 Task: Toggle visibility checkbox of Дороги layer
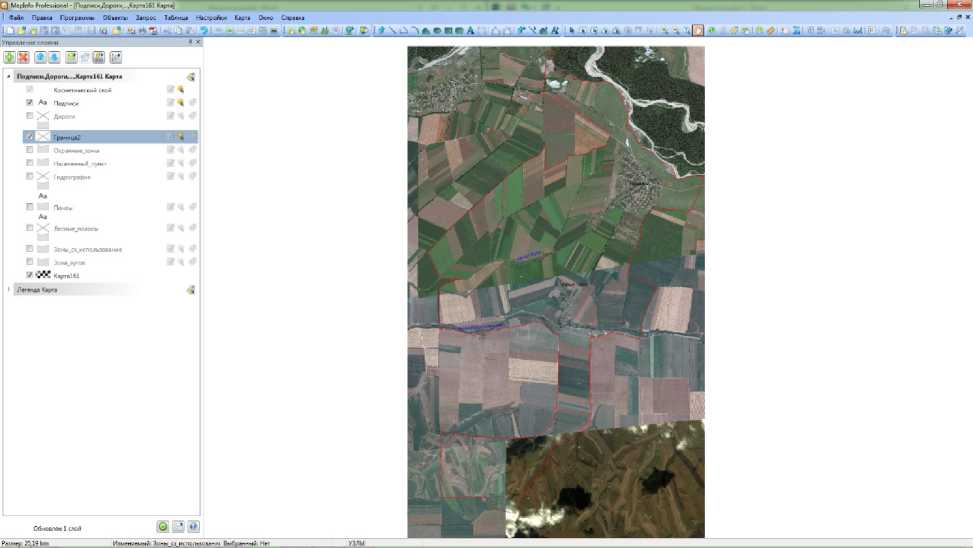29,115
